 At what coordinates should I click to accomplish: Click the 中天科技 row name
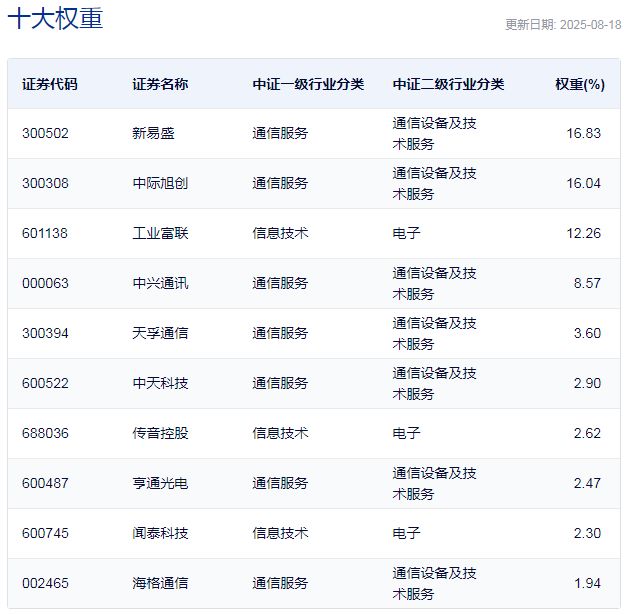tap(160, 383)
